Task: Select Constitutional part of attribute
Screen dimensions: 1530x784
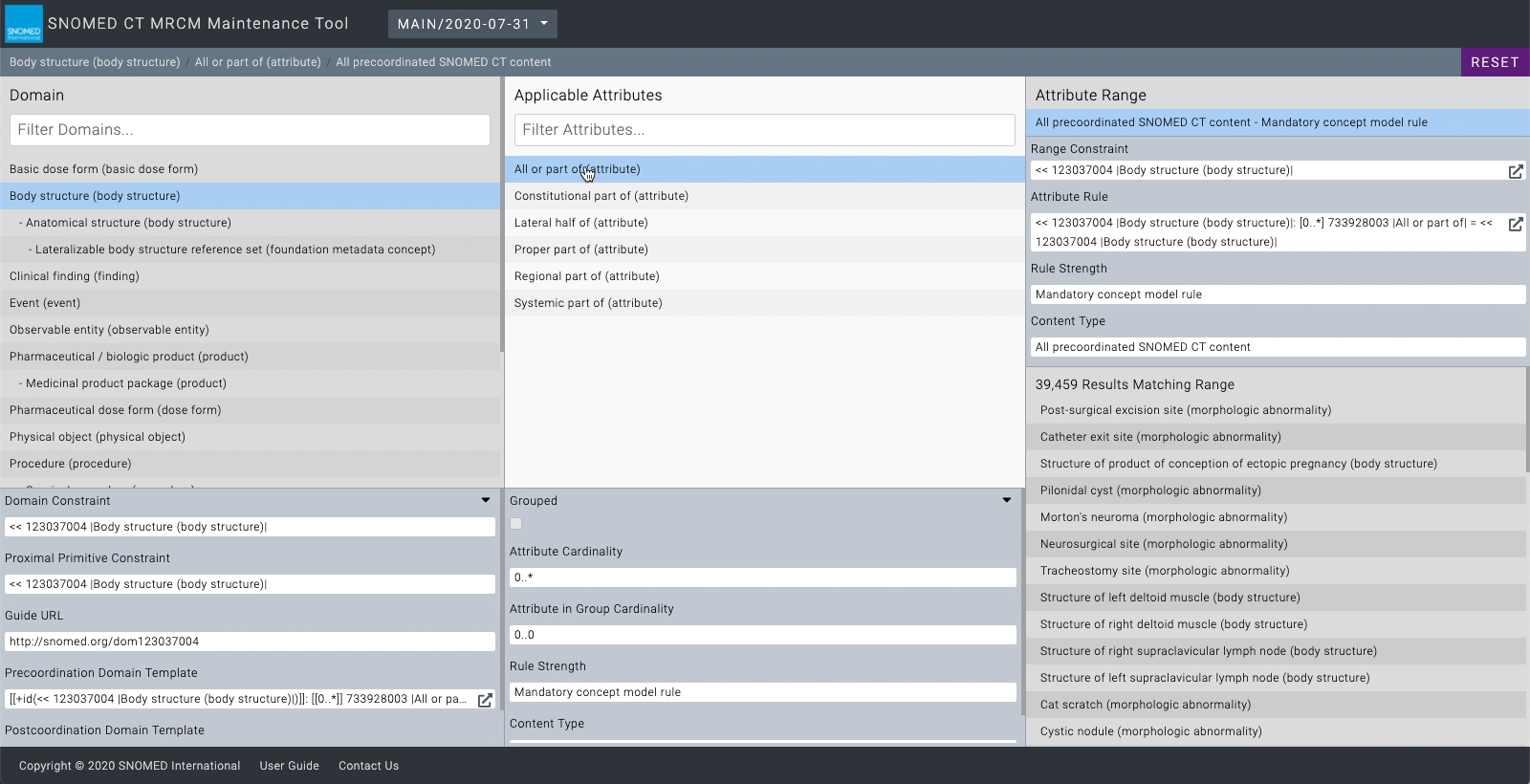Action: click(765, 196)
